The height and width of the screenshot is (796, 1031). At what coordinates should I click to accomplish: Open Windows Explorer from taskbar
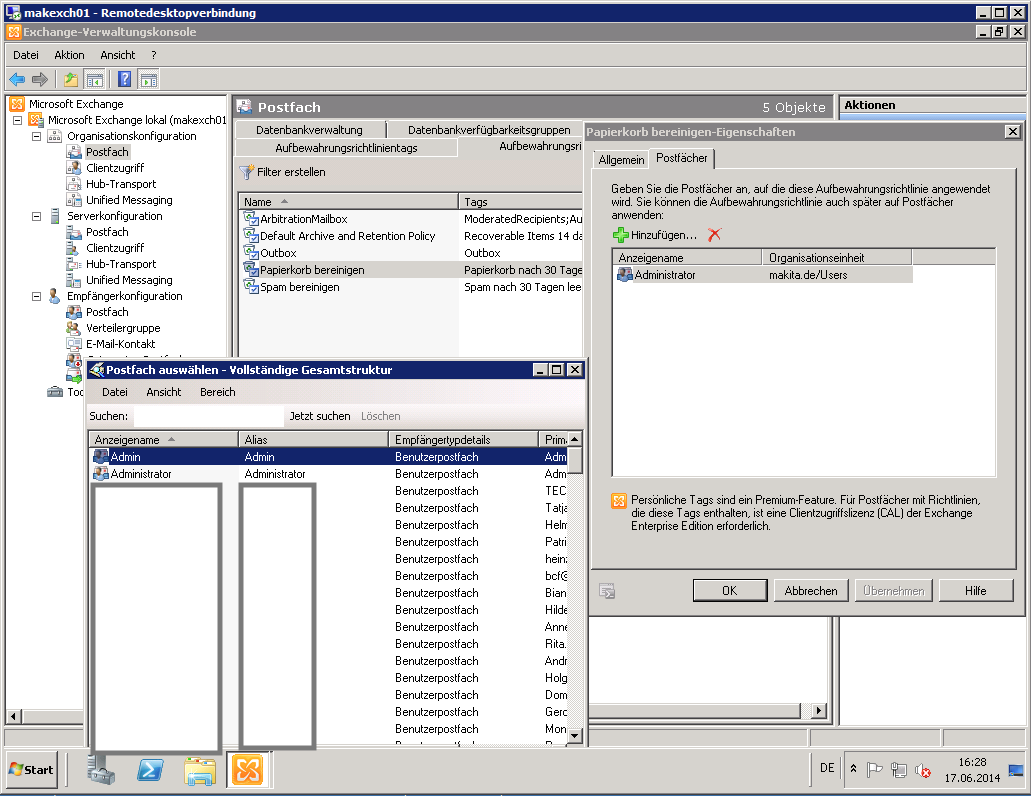[x=200, y=770]
